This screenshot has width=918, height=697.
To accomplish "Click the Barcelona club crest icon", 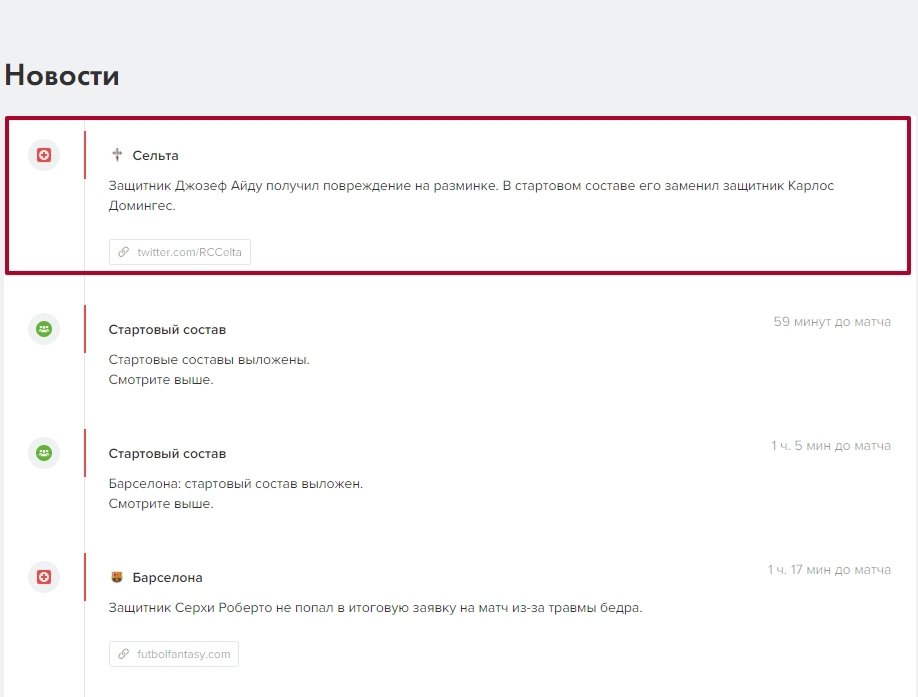I will click(117, 577).
